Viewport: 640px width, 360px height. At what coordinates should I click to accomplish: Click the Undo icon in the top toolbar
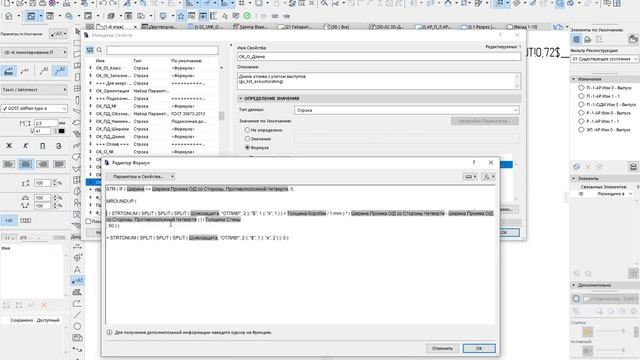pos(103,3)
